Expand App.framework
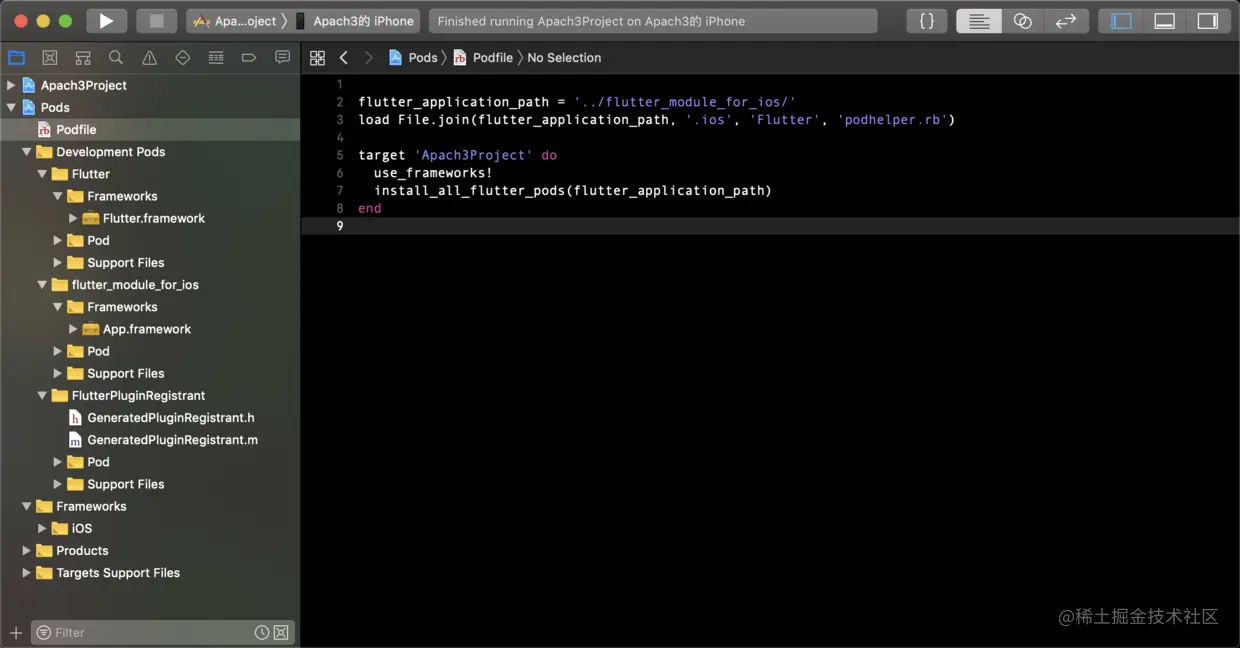 point(73,329)
